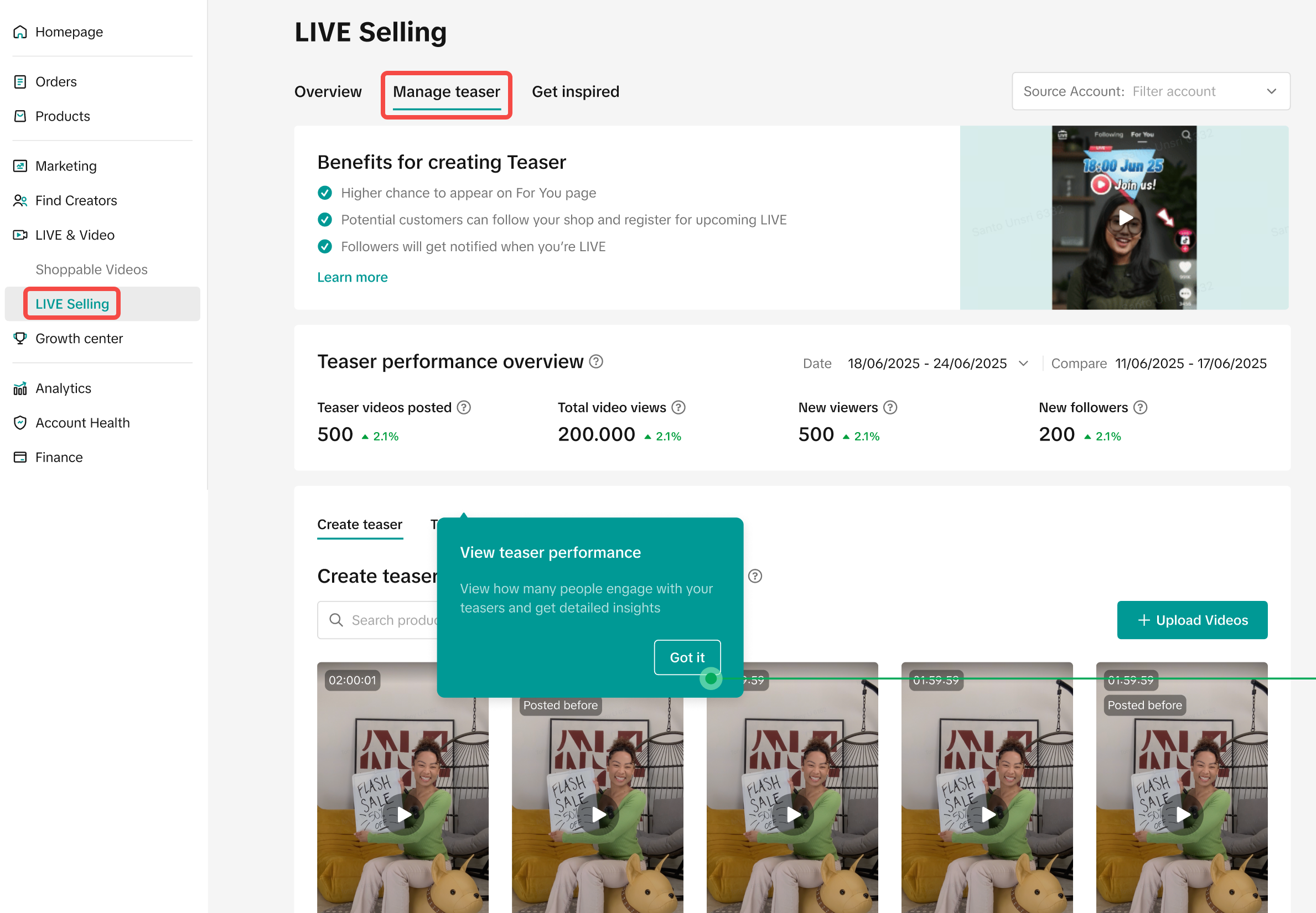Viewport: 1316px width, 913px height.
Task: Click the Growth center trophy icon
Action: pos(20,339)
